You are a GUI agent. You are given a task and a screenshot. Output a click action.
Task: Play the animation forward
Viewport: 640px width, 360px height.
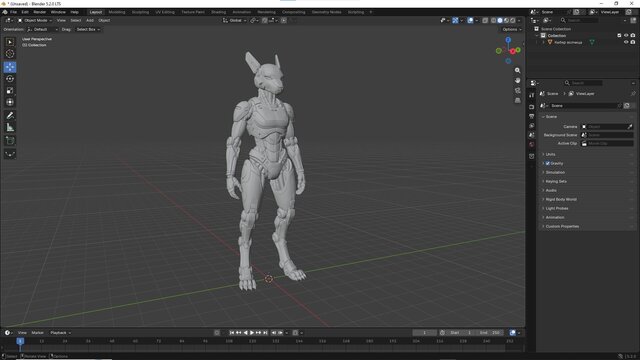coord(252,333)
